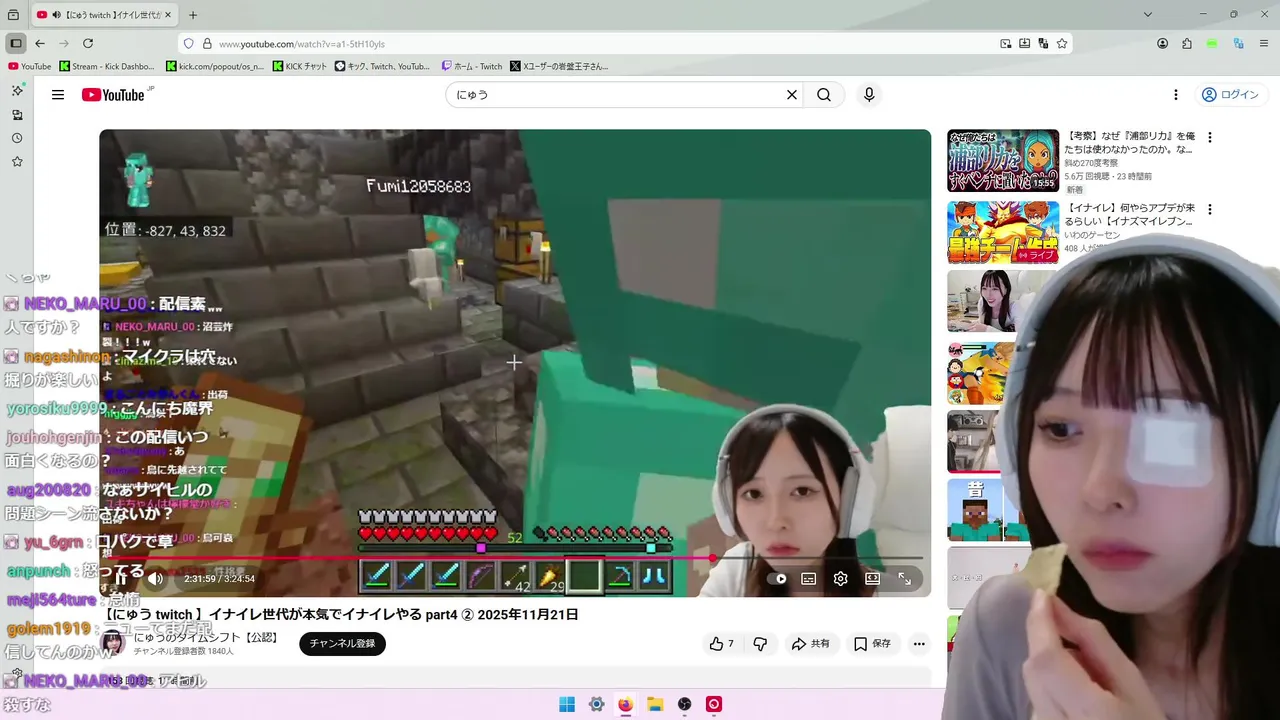
Task: Open the YouTube guide hamburger menu
Action: [x=58, y=95]
